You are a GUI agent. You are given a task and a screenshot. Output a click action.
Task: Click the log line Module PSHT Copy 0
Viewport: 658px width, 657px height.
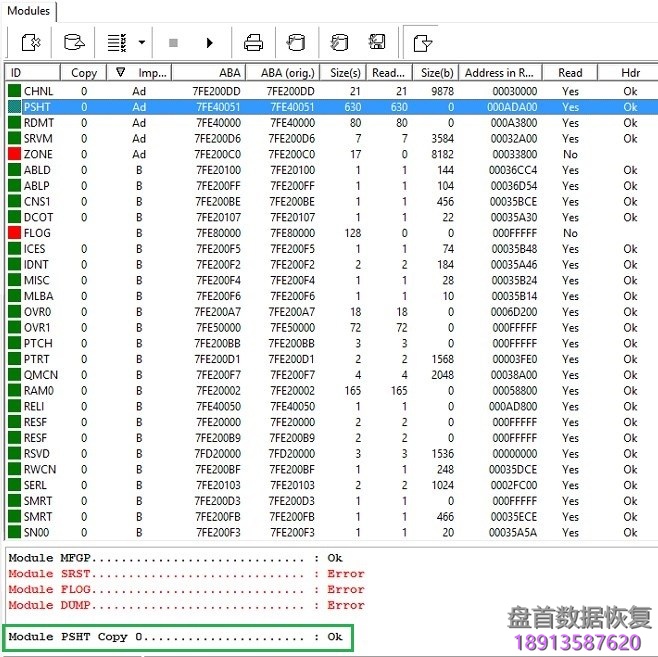175,637
